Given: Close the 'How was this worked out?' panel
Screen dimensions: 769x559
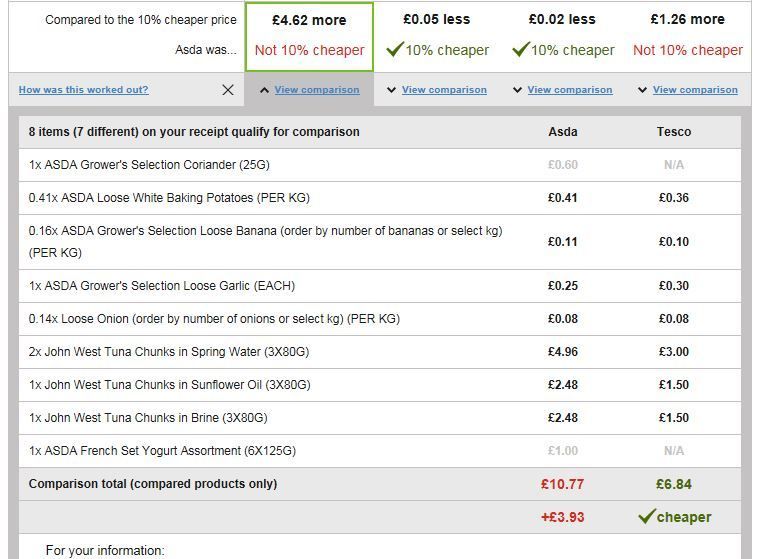Looking at the screenshot, I should pos(228,90).
